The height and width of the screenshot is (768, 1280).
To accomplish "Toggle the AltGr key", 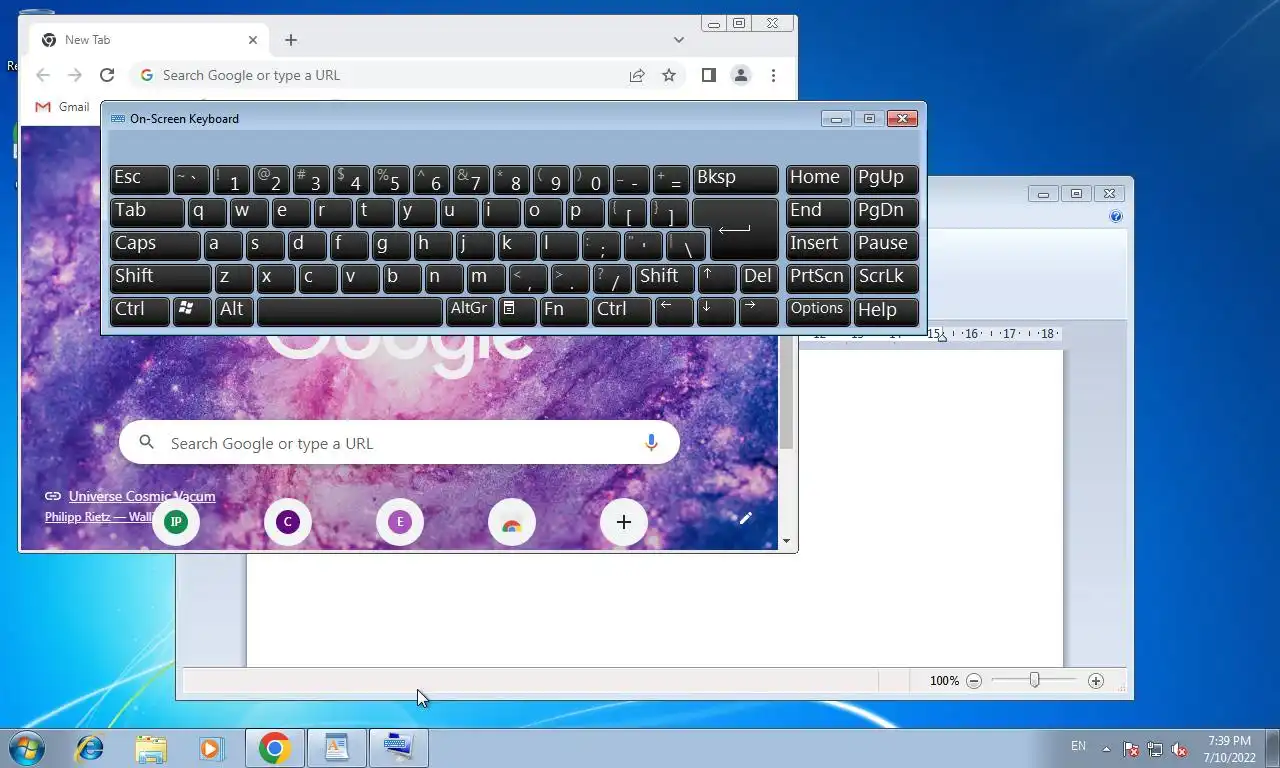I will 470,311.
